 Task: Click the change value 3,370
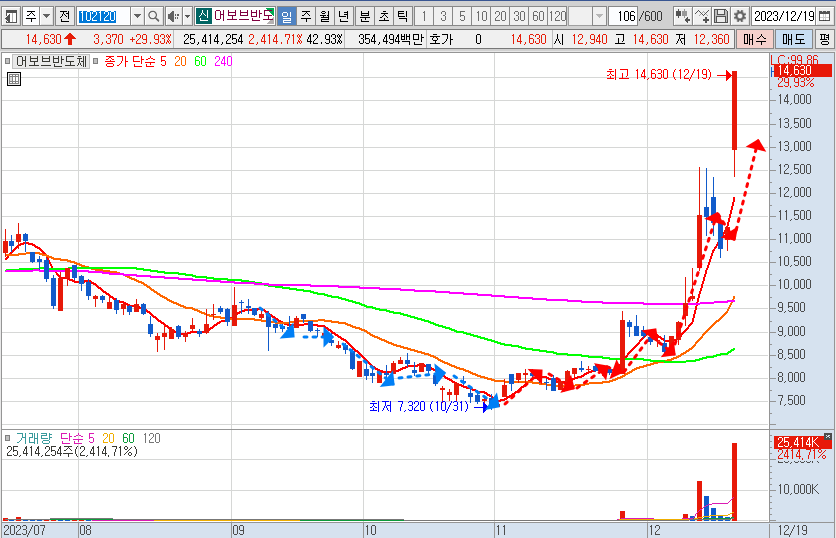108,39
